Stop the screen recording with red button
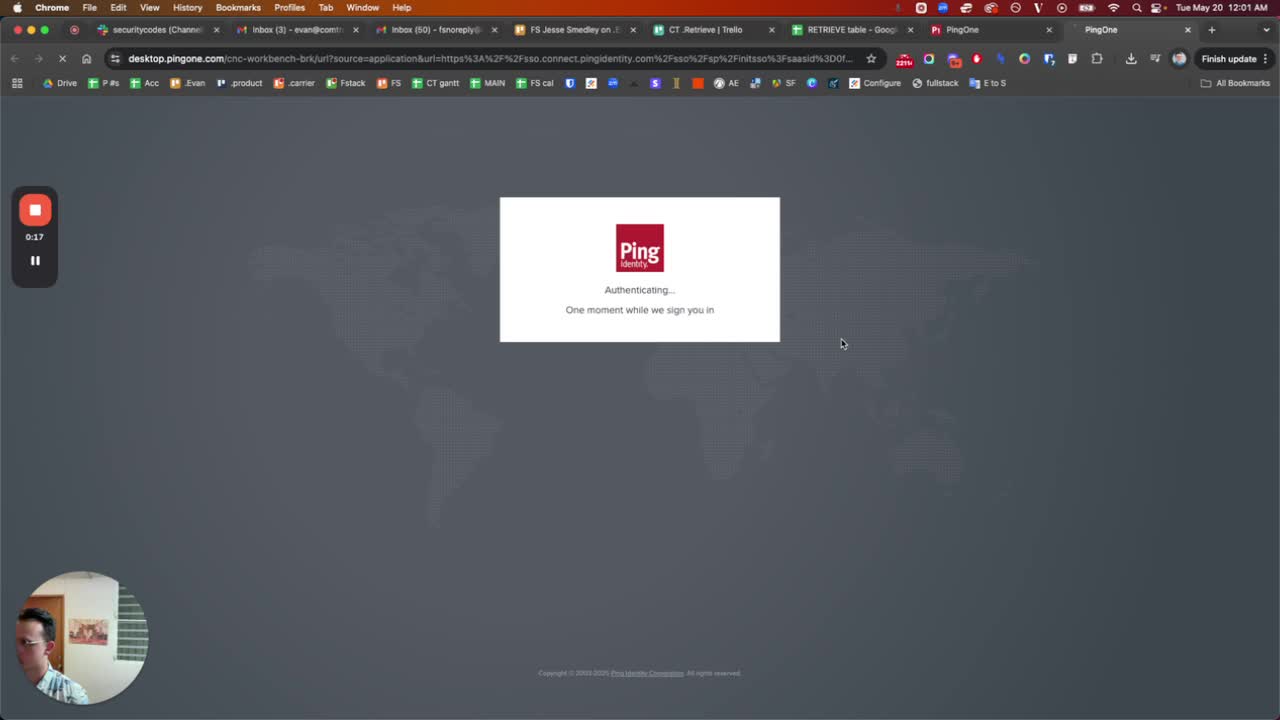The image size is (1280, 720). tap(35, 210)
